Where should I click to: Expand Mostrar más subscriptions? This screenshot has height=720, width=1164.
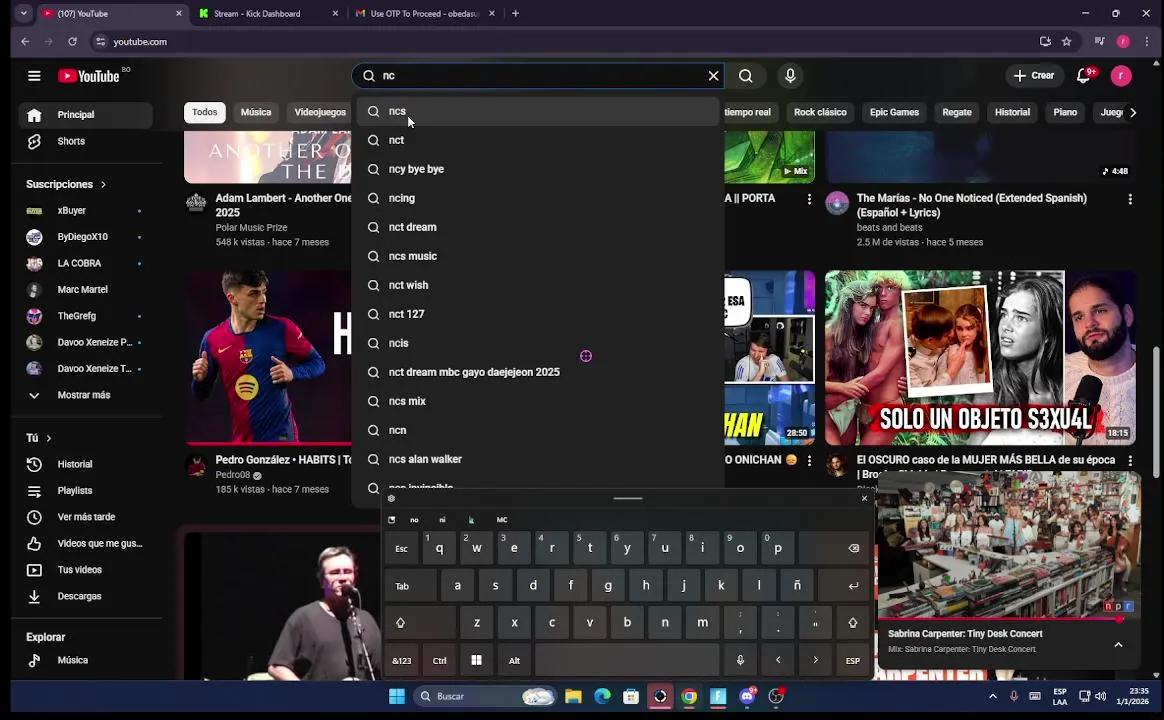(85, 395)
